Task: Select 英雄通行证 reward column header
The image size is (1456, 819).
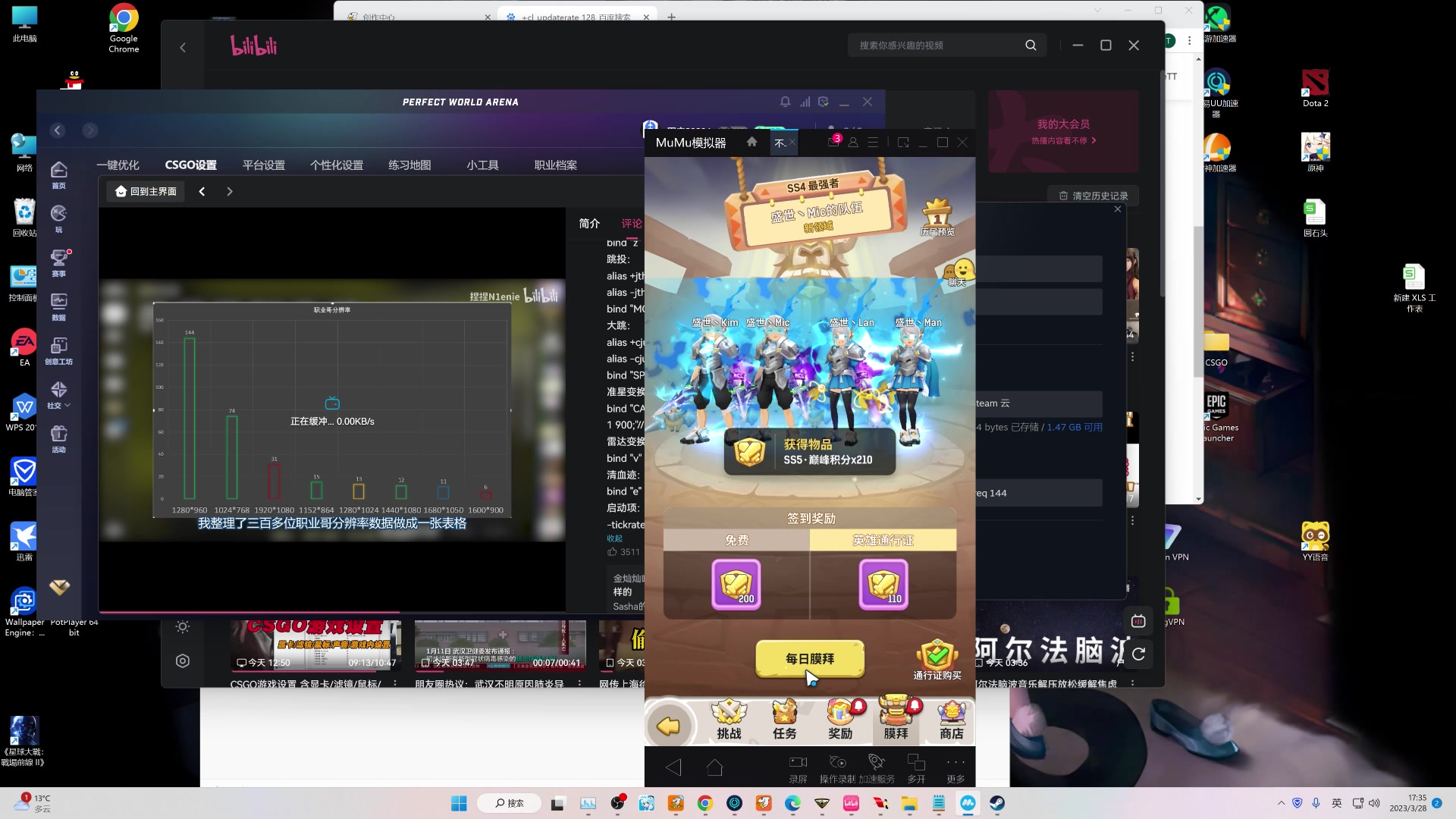Action: coord(883,540)
